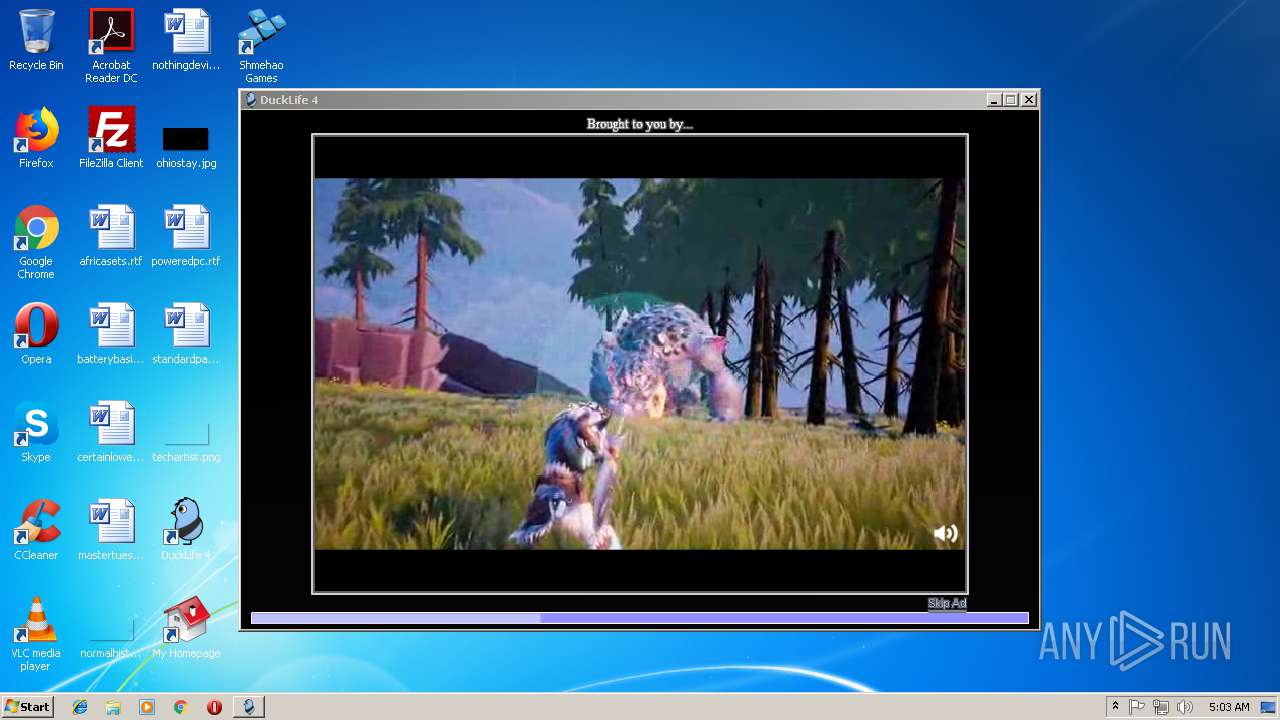Viewport: 1280px width, 720px height.
Task: Select the certainlowe document icon
Action: pos(111,433)
